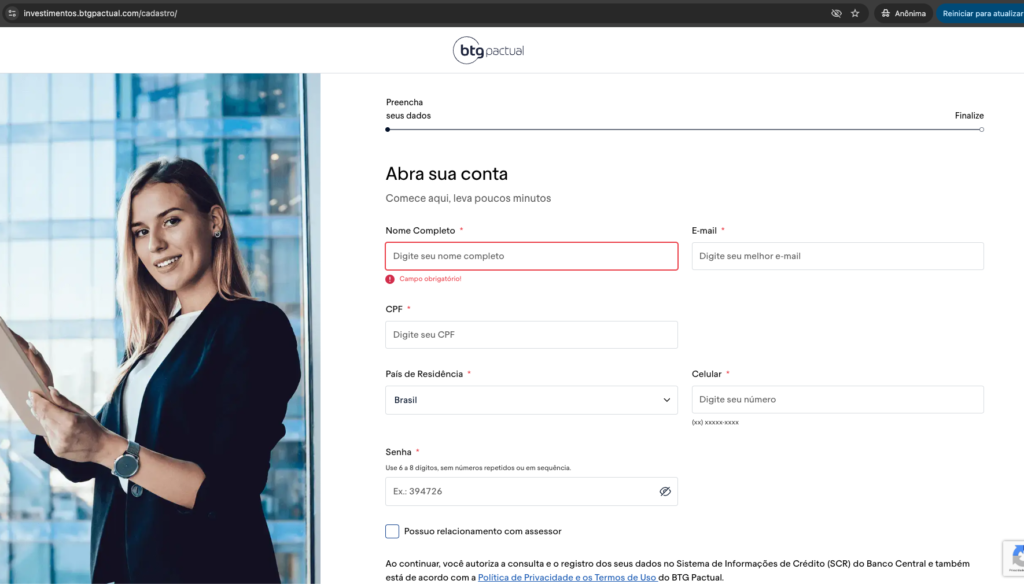Click the progress bar end marker

pos(981,129)
